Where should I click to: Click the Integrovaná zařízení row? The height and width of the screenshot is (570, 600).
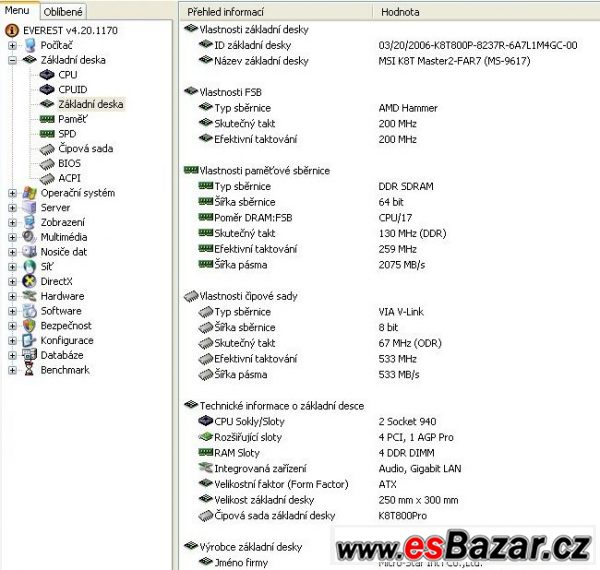pyautogui.click(x=330, y=469)
